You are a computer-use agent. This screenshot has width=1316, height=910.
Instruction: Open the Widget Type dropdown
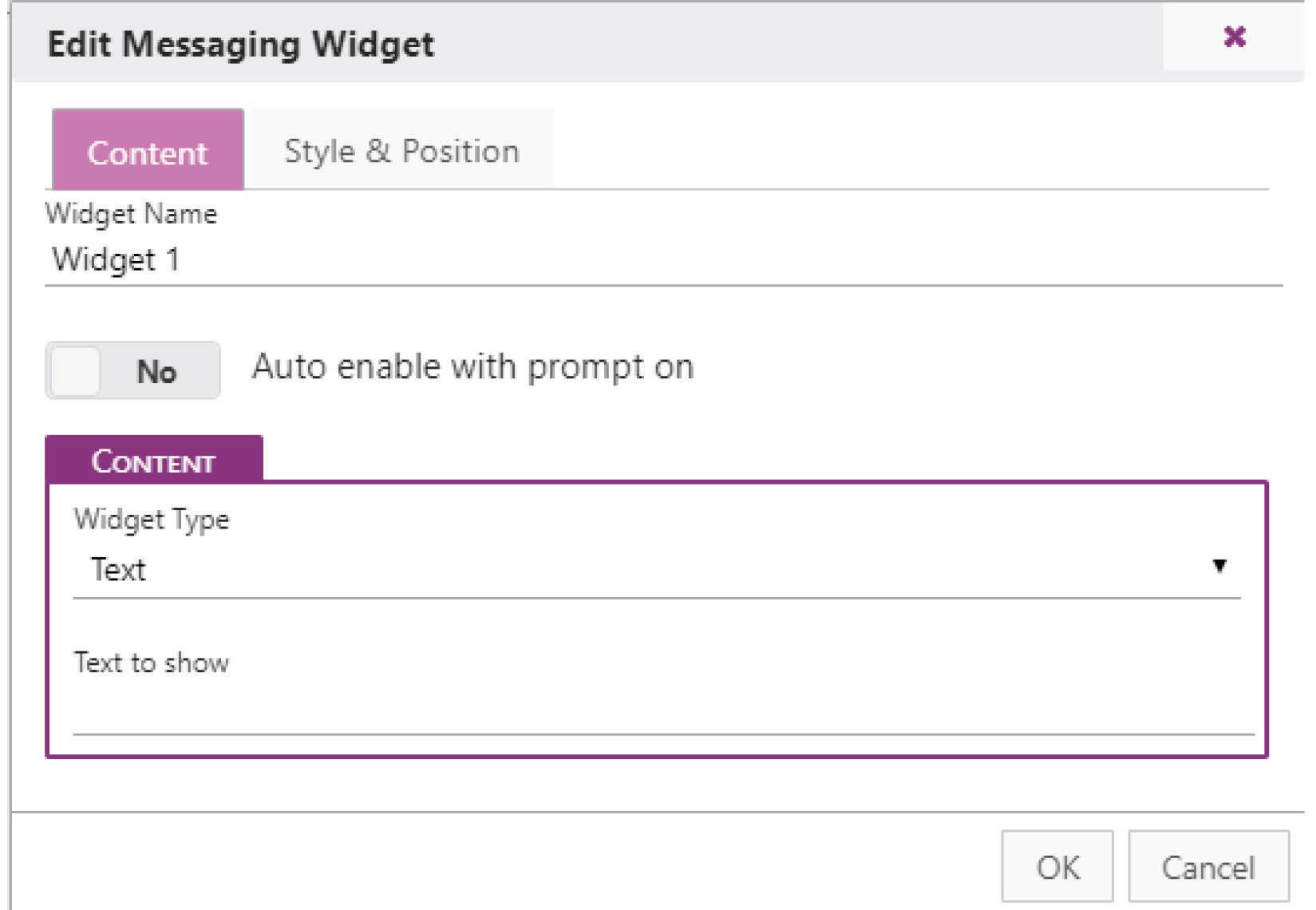[x=654, y=569]
